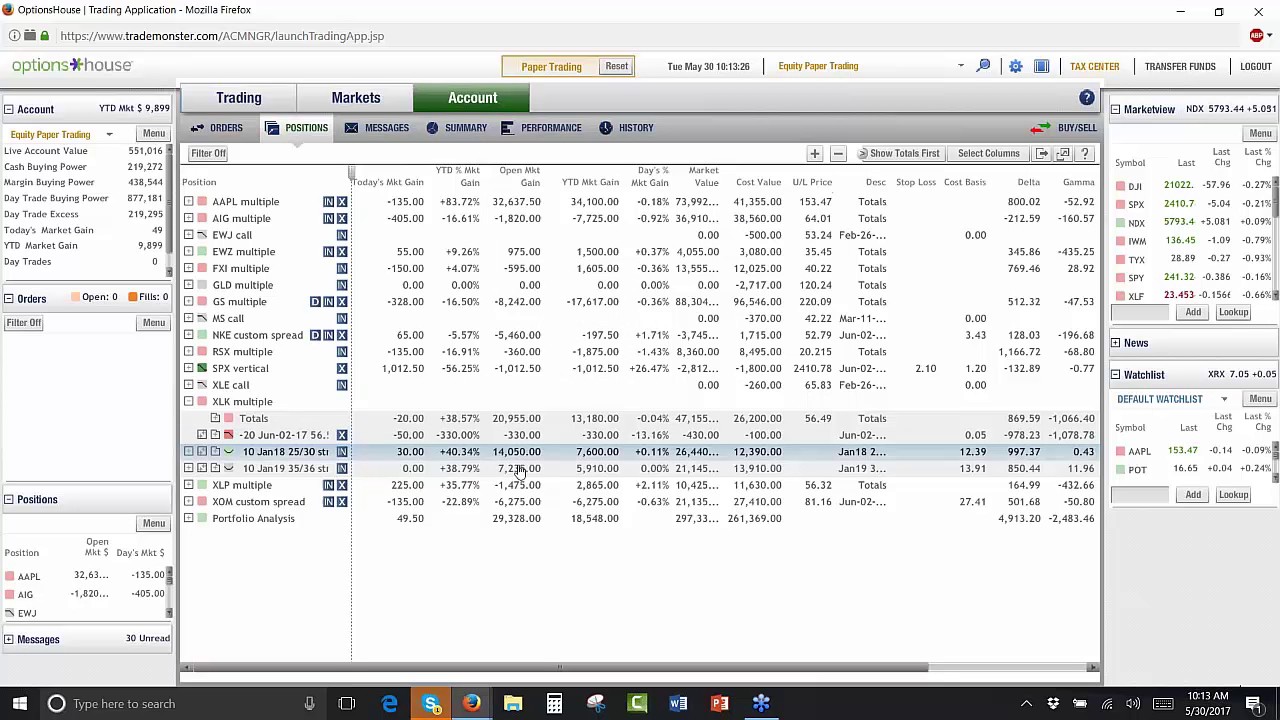The image size is (1280, 720).
Task: Click the Firefox address bar URL
Action: 222,36
